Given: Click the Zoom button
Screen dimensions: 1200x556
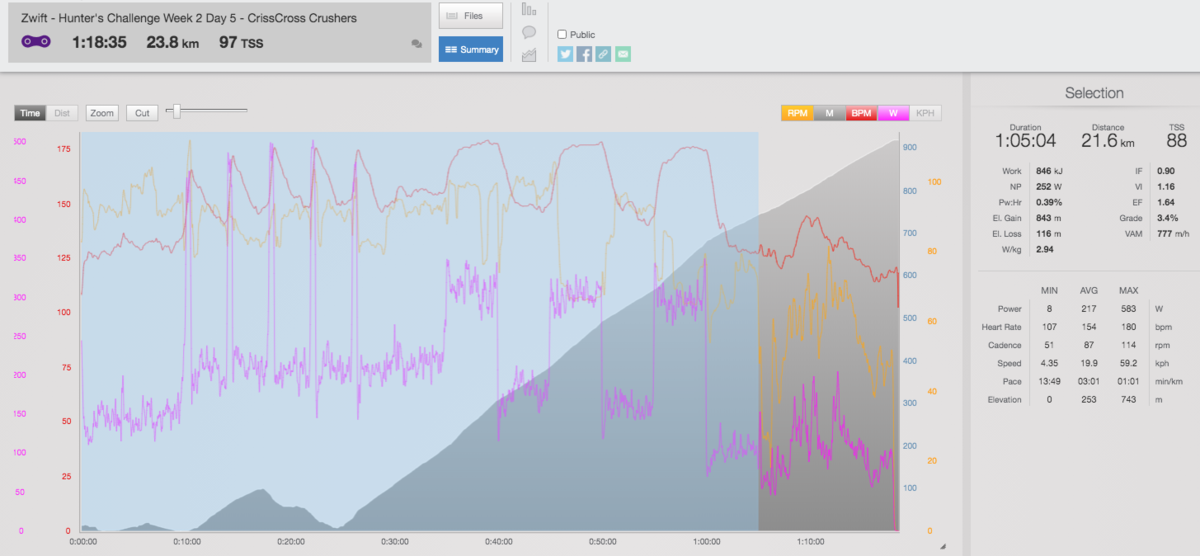Looking at the screenshot, I should coord(102,113).
